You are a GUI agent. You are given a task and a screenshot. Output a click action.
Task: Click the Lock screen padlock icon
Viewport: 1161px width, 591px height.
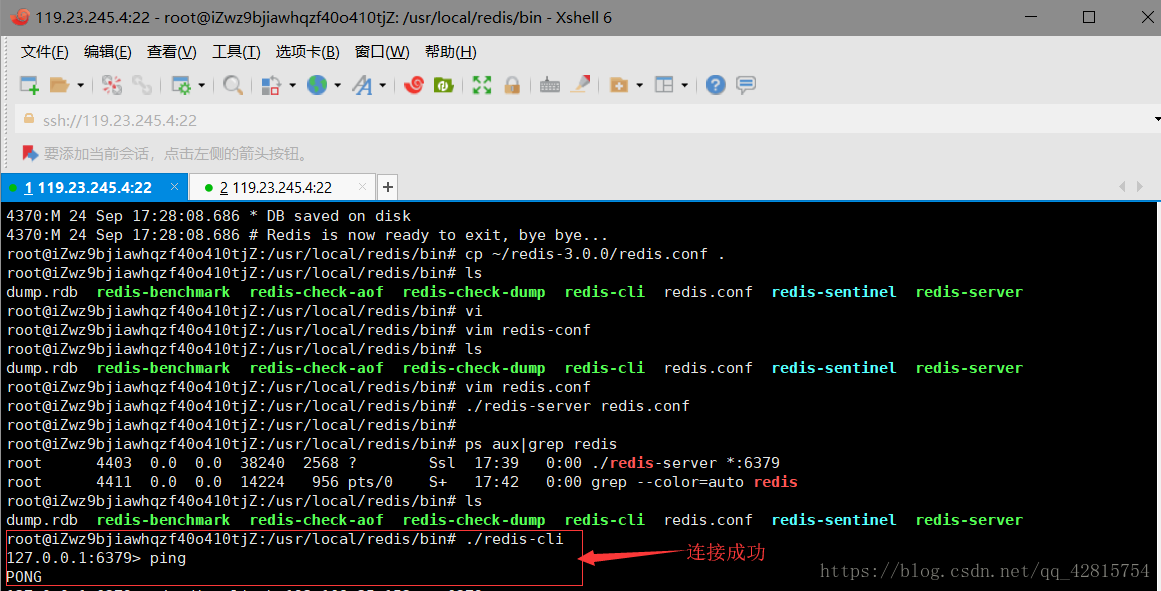(x=512, y=85)
